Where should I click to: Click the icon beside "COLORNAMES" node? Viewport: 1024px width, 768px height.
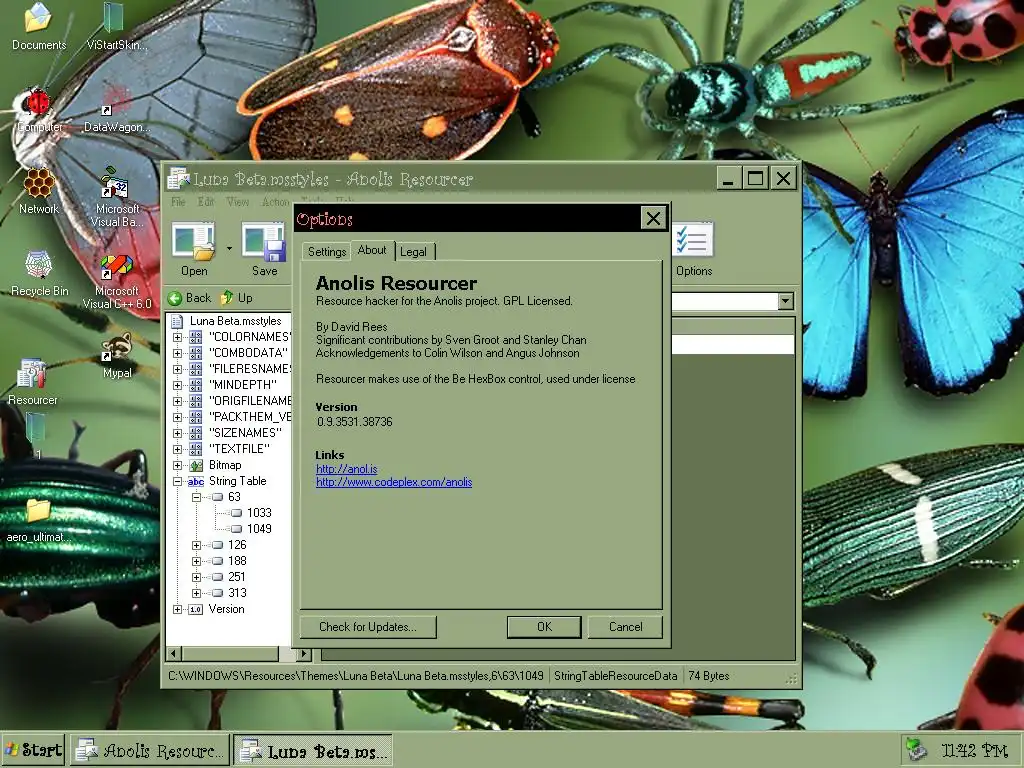tap(196, 337)
